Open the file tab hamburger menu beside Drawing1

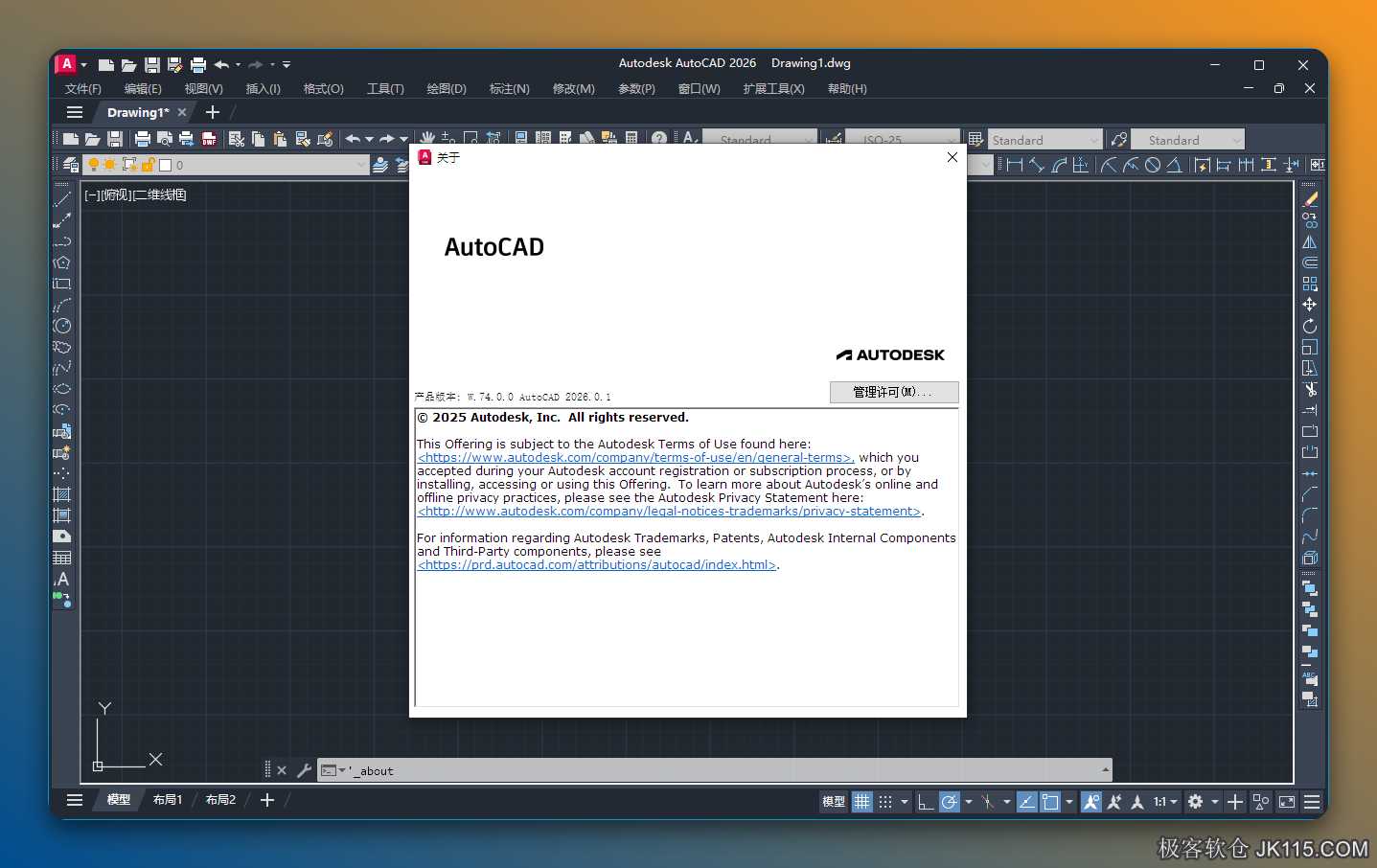75,112
